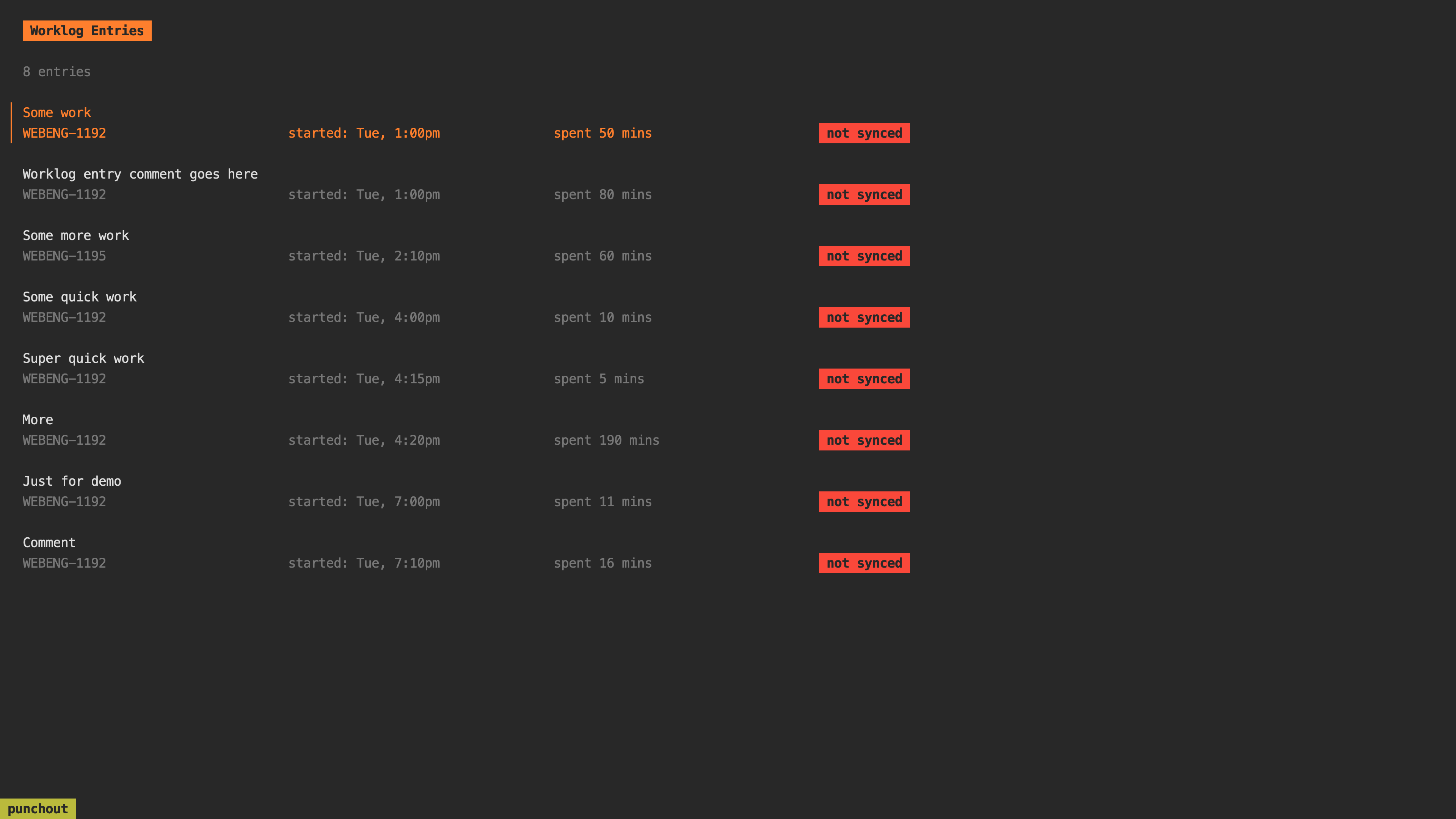Select 'Worklog entry comment goes here' entry
This screenshot has height=819, width=1456.
point(140,174)
